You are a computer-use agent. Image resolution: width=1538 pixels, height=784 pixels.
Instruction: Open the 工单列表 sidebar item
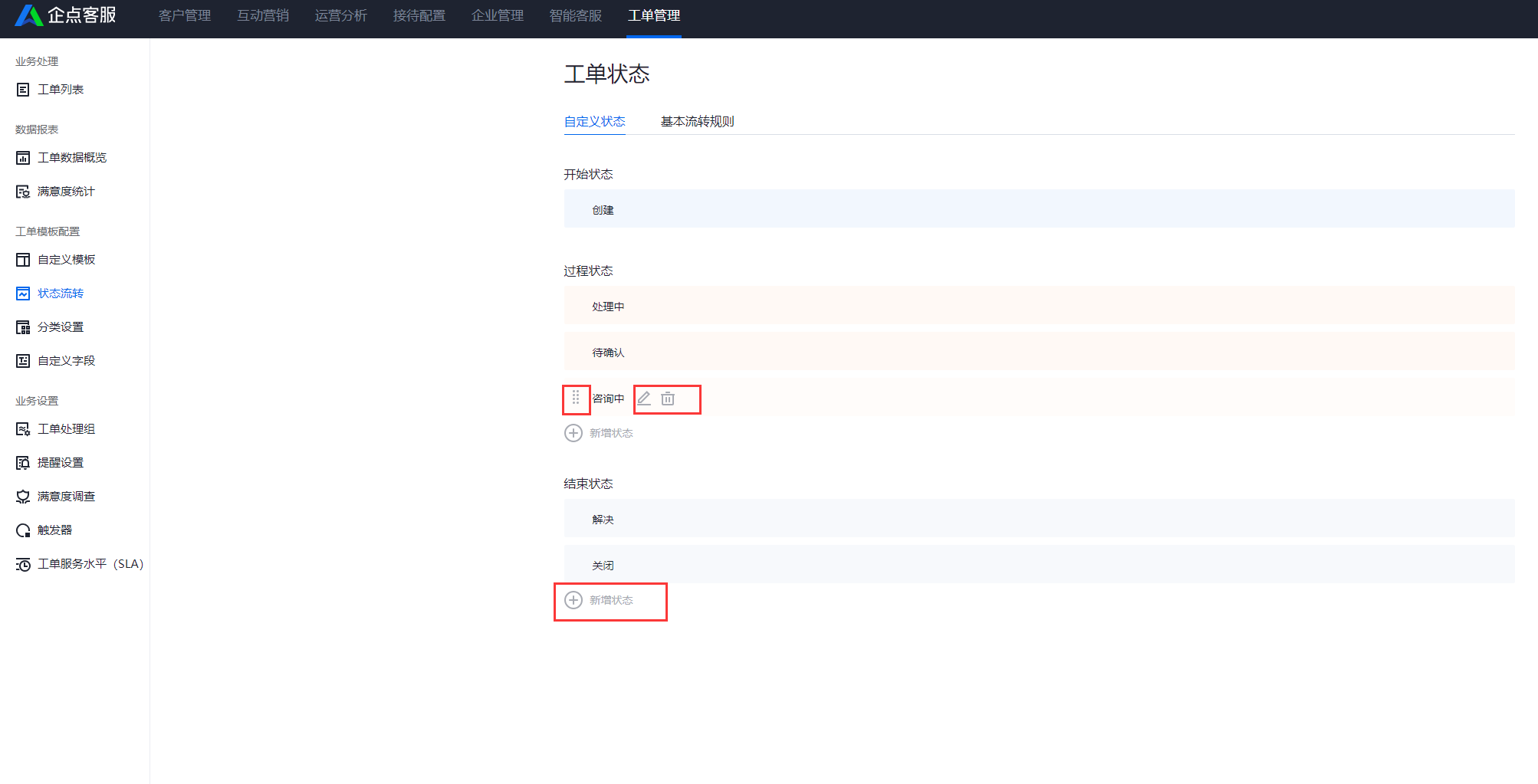pos(61,90)
